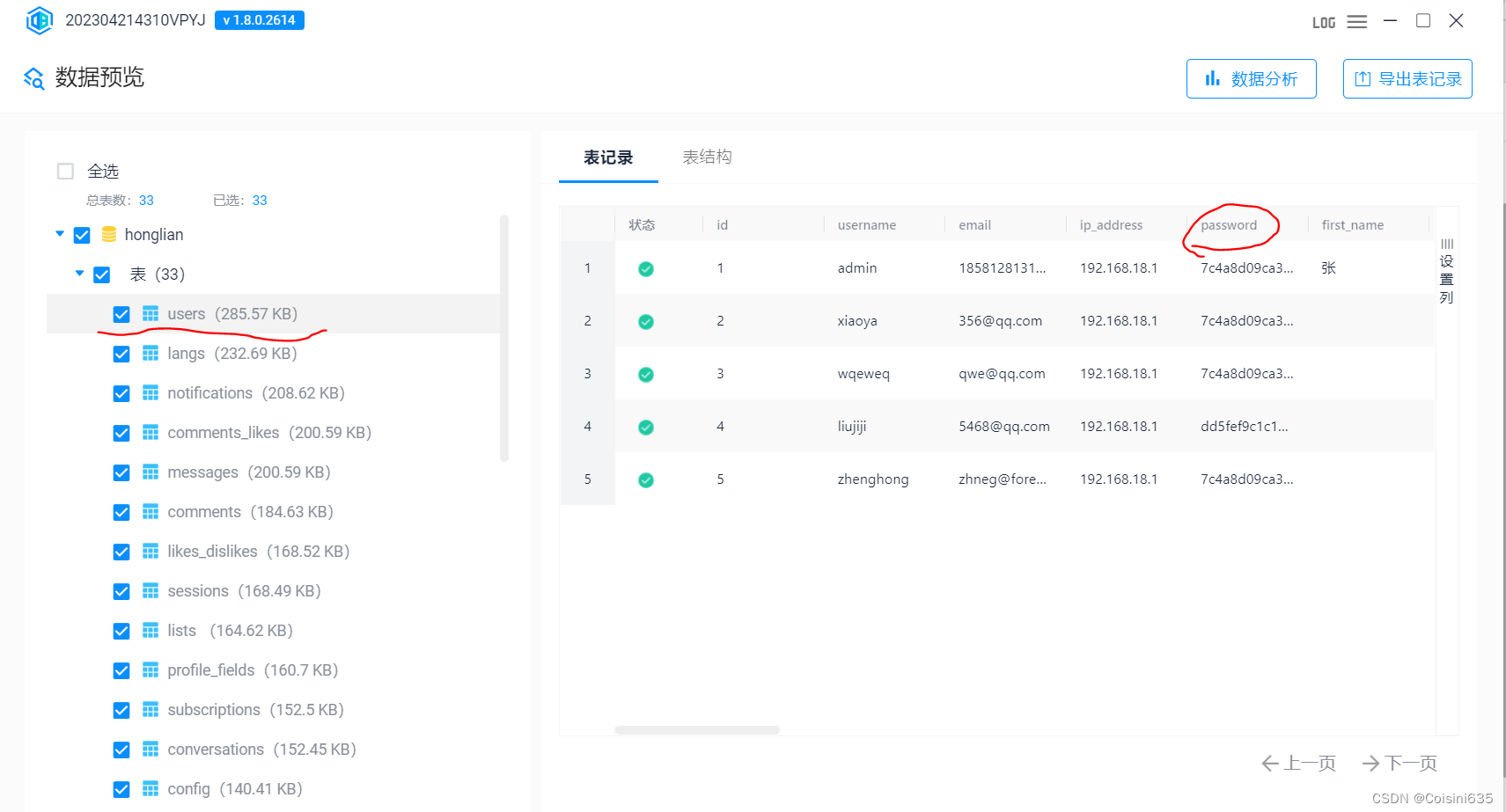Image resolution: width=1506 pixels, height=812 pixels.
Task: Click the users table icon
Action: coord(151,314)
